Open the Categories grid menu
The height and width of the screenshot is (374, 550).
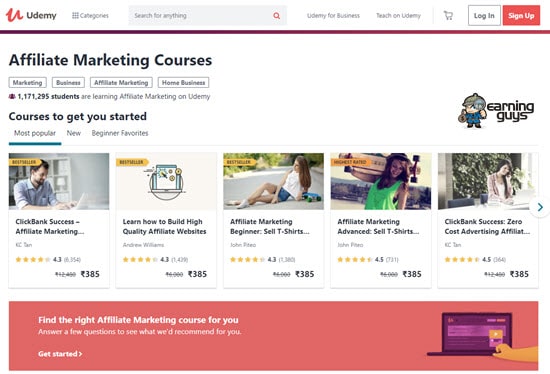point(90,15)
